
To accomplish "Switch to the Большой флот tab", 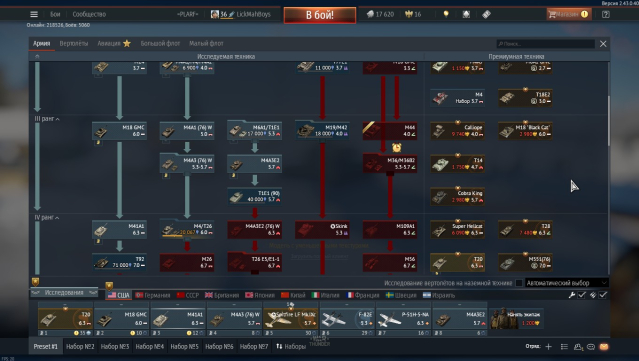I will click(x=160, y=43).
